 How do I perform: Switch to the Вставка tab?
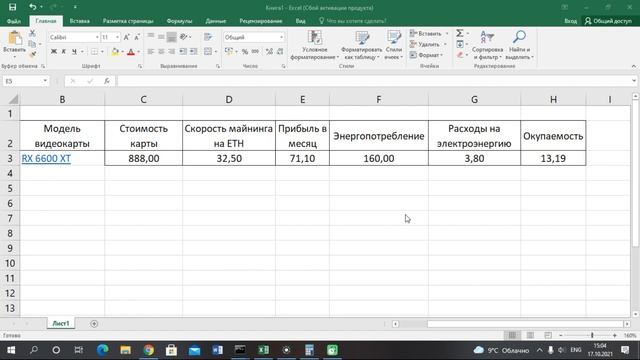pyautogui.click(x=79, y=21)
